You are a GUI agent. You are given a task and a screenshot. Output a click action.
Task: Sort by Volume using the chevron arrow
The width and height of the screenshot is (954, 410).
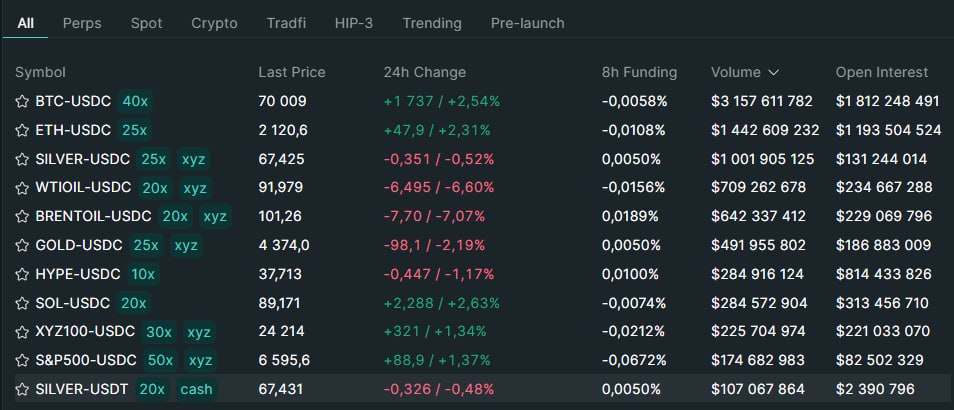773,73
